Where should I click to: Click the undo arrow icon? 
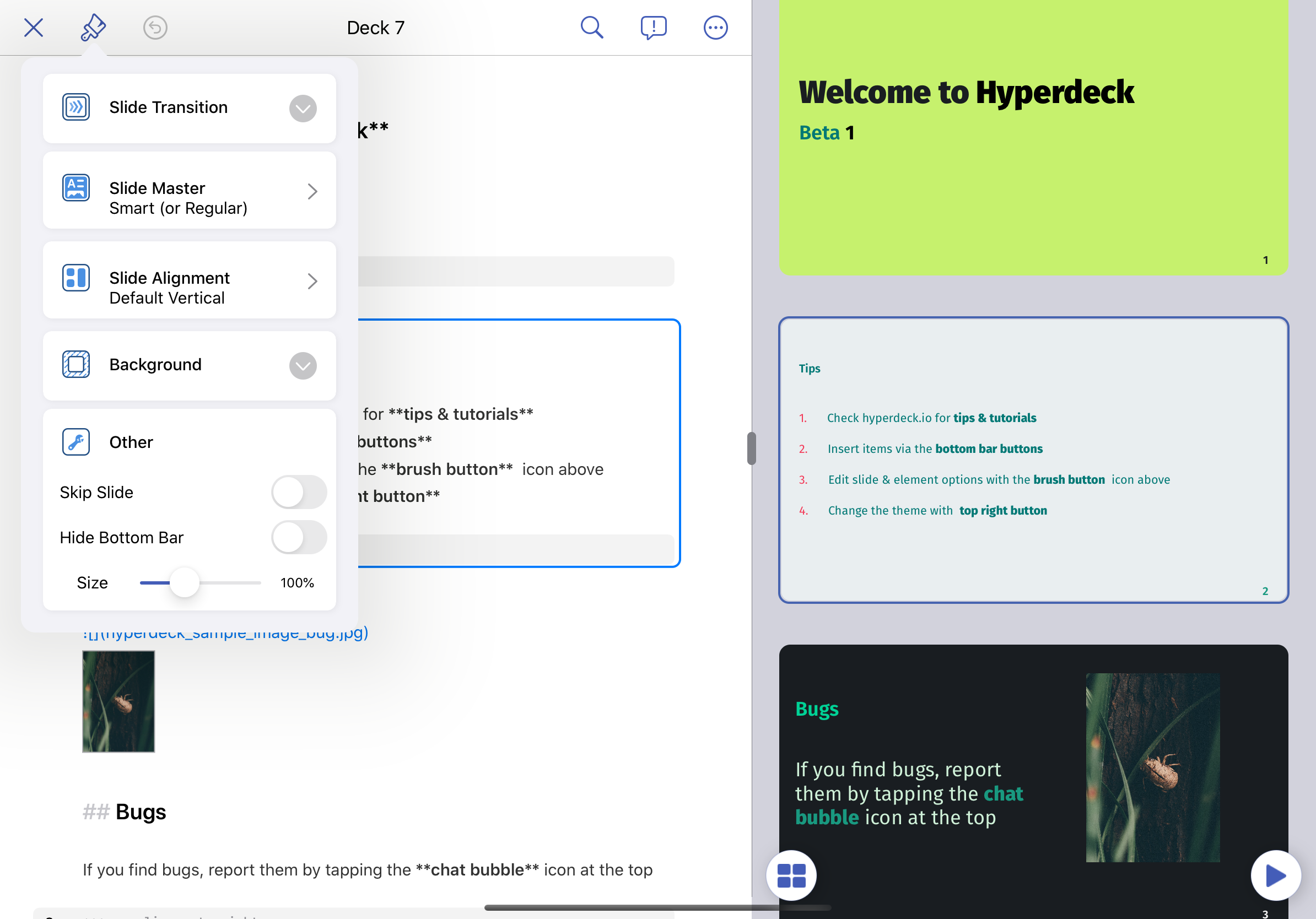[155, 28]
